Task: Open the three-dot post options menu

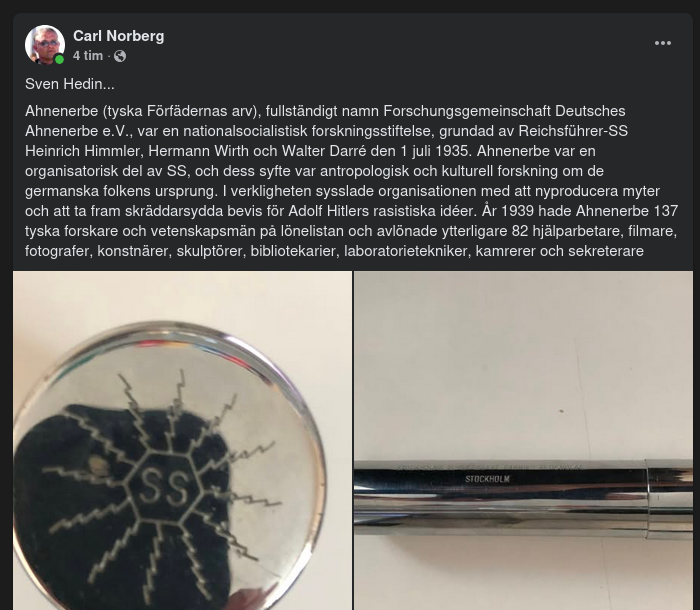Action: pyautogui.click(x=662, y=43)
